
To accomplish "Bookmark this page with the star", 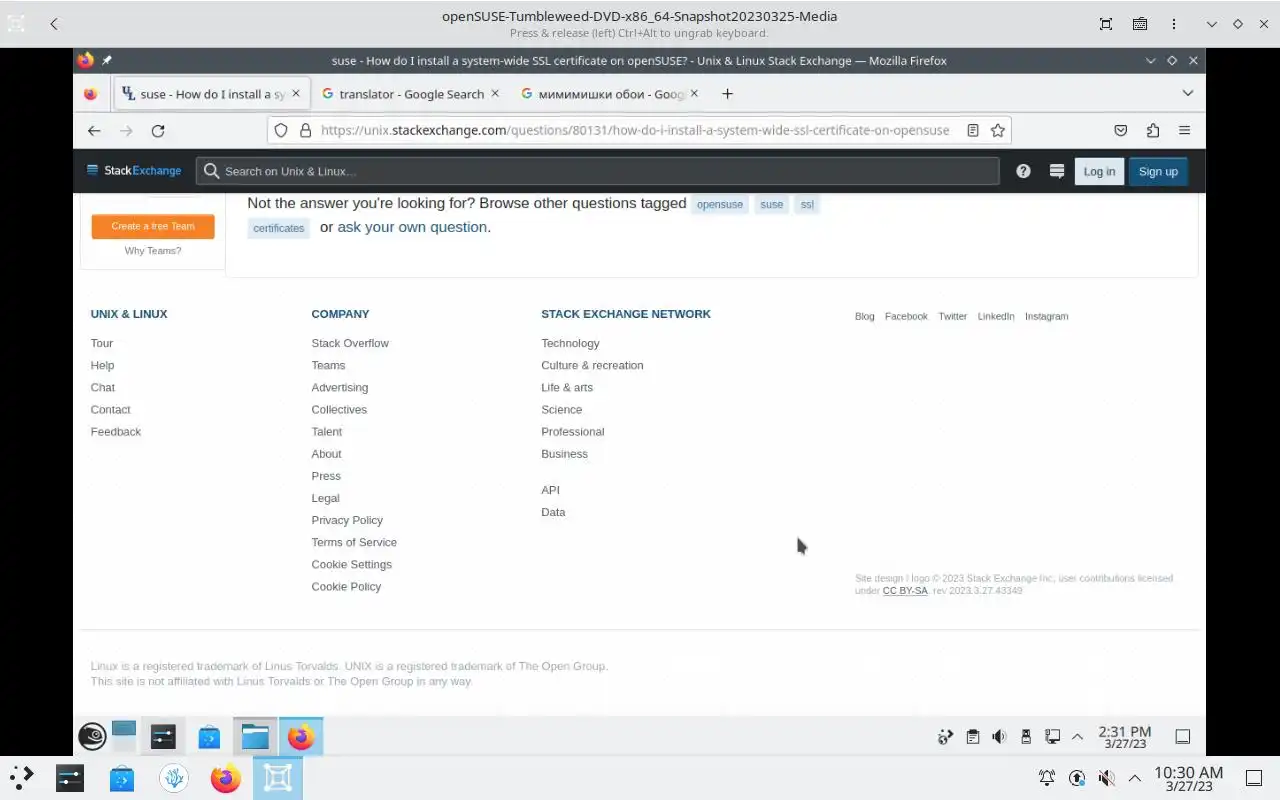I will click(997, 130).
